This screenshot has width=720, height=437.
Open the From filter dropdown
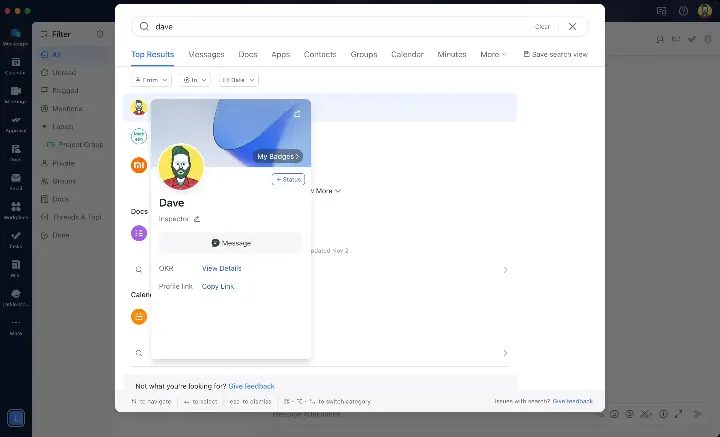tap(151, 79)
